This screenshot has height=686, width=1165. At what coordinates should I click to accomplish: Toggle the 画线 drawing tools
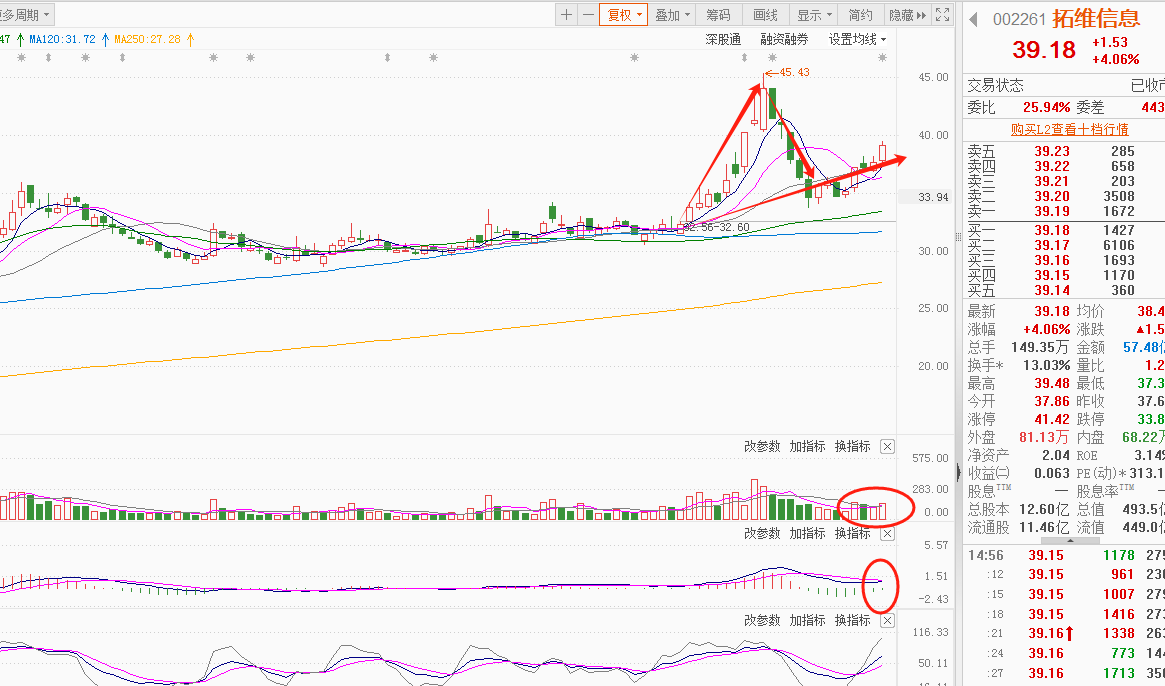coord(765,15)
